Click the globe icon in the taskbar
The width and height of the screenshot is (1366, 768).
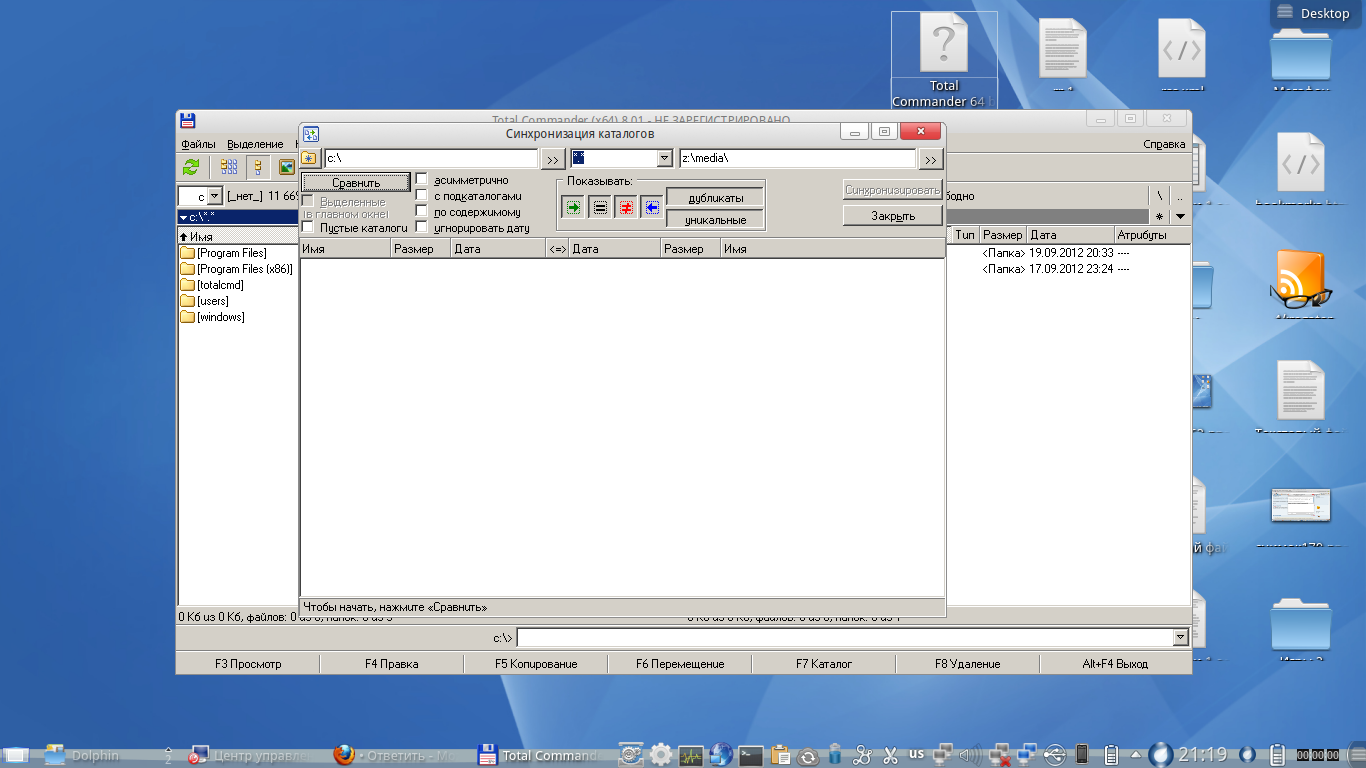(x=721, y=755)
